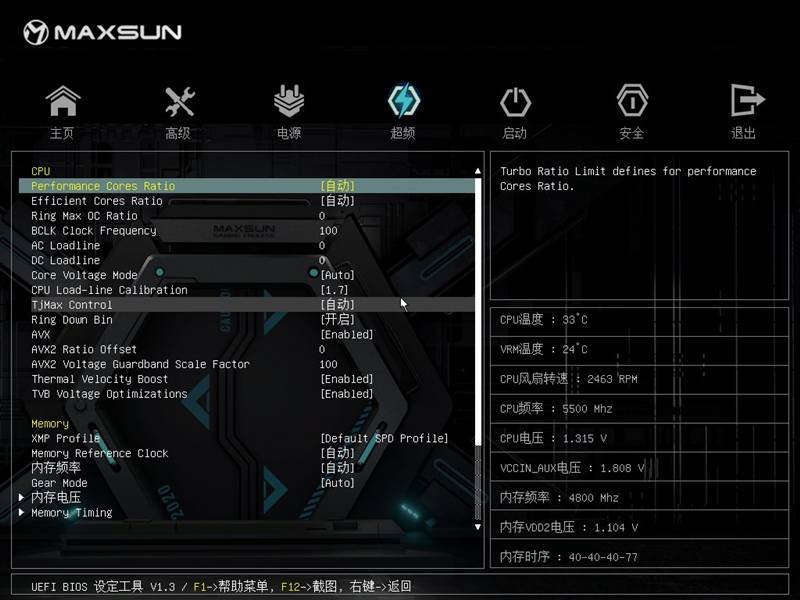
Task: Expand the 内存电压 submenu arrow
Action: 21,497
